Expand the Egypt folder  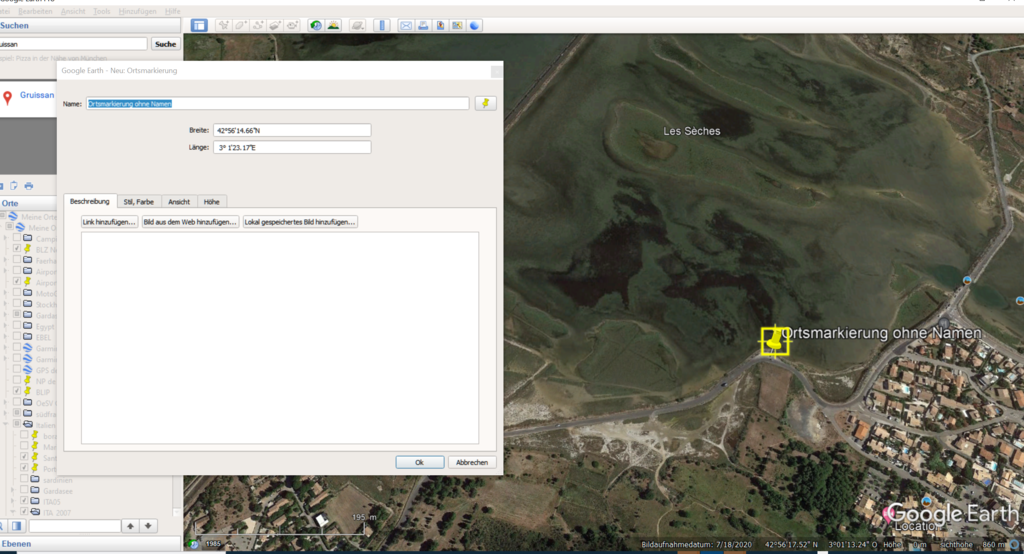click(x=5, y=325)
